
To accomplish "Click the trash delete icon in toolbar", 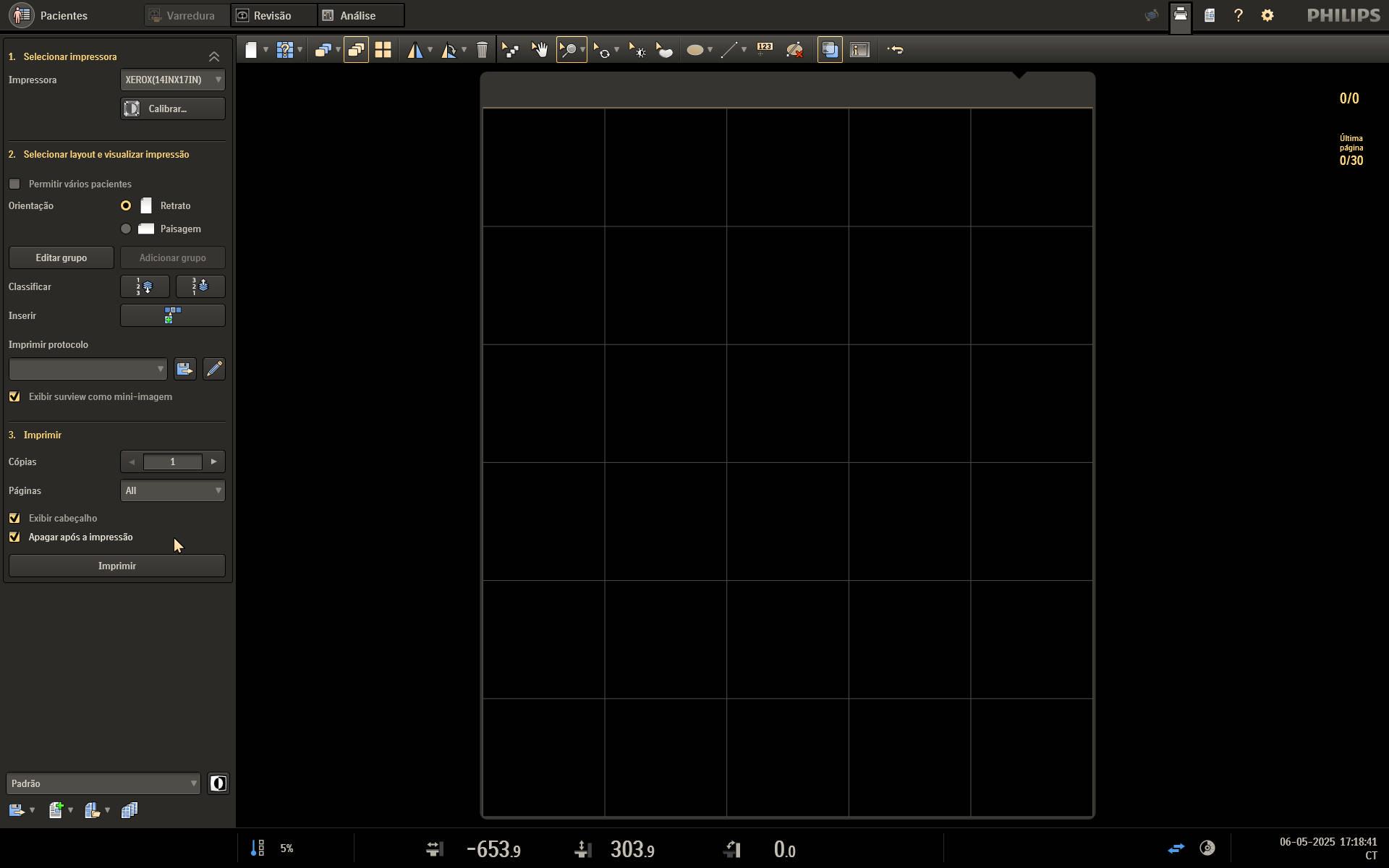I will coord(483,50).
